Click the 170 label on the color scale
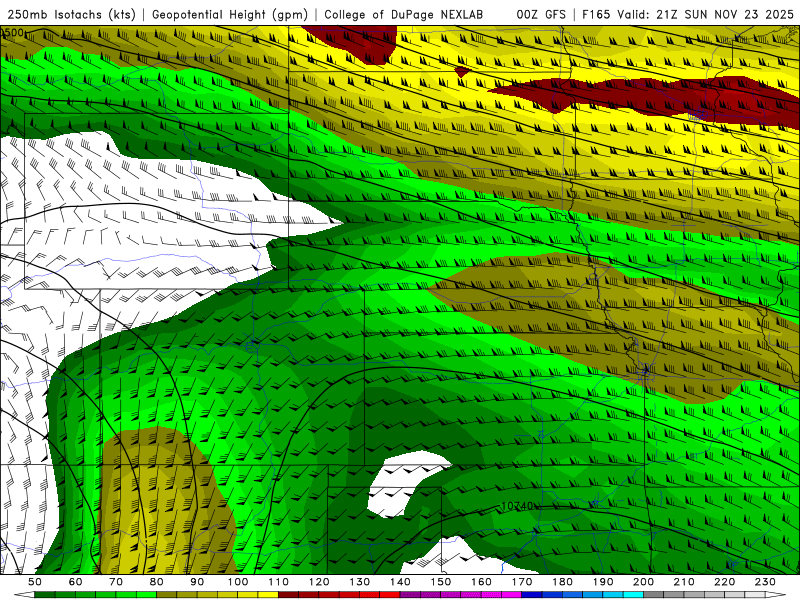Image resolution: width=800 pixels, height=600 pixels. pos(522,582)
